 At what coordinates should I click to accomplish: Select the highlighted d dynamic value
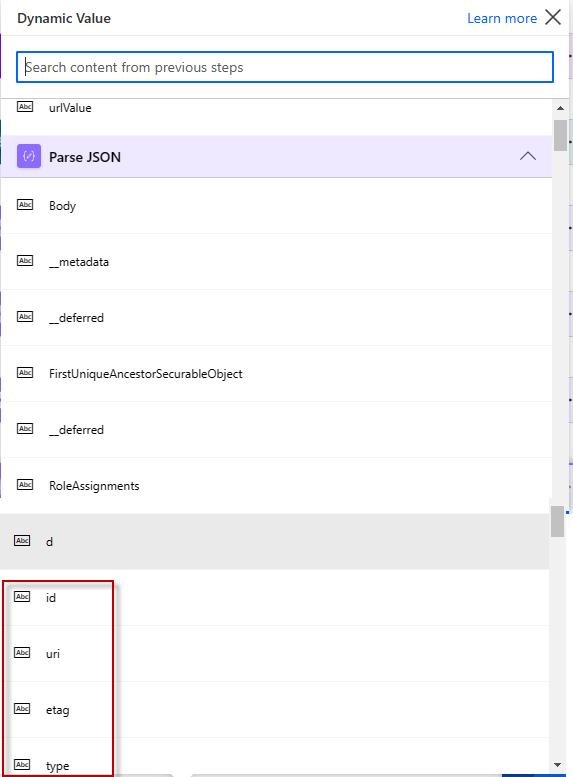pyautogui.click(x=274, y=542)
